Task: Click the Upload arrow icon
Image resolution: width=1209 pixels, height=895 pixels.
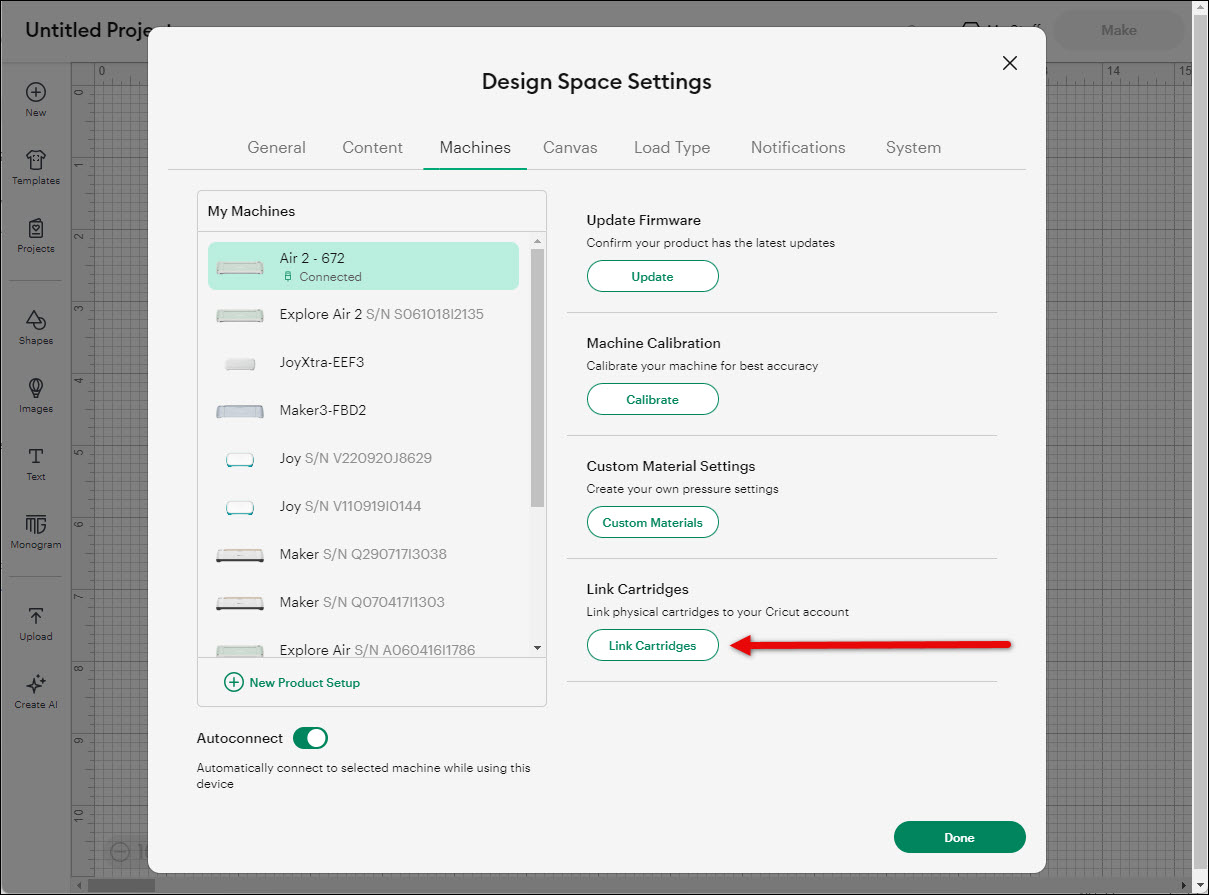Action: [x=36, y=617]
